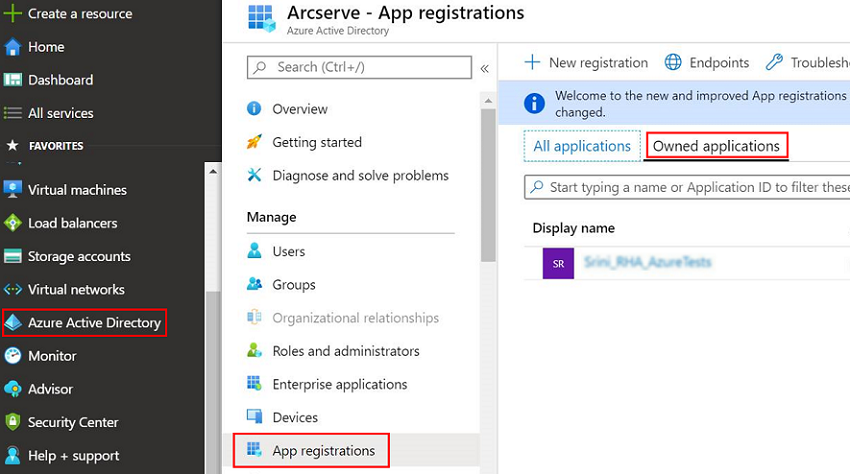
Task: Click the Users person icon
Action: (254, 251)
